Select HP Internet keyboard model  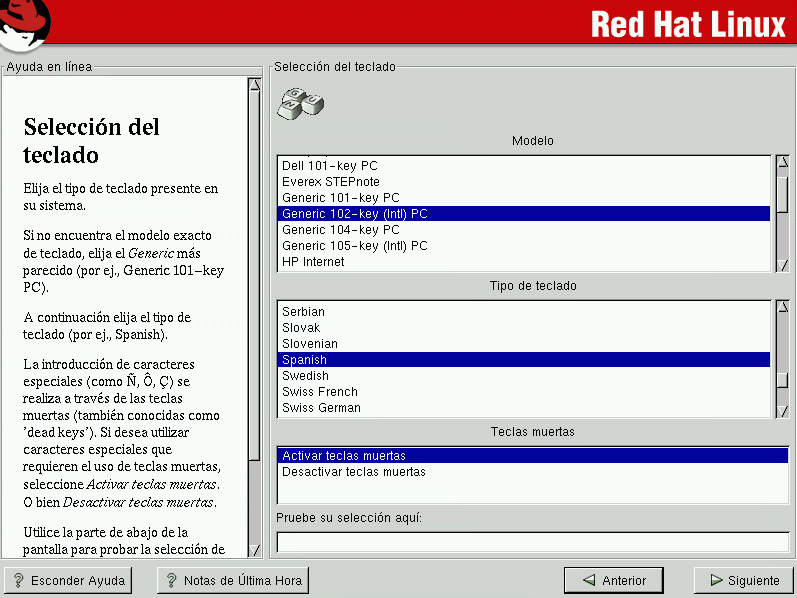click(x=313, y=262)
